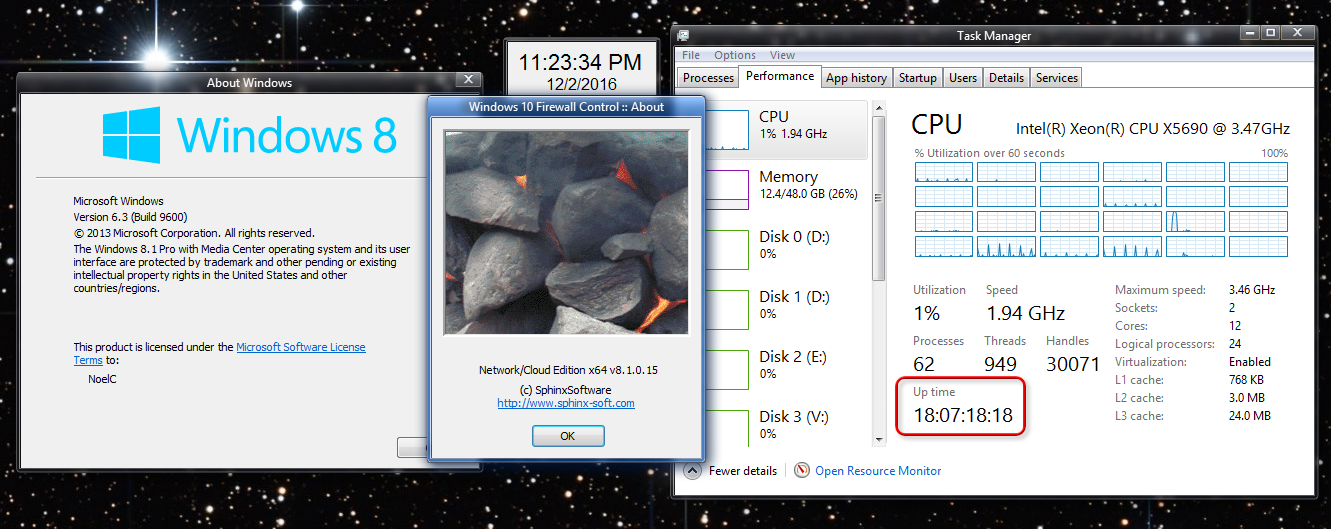This screenshot has height=529, width=1331.
Task: Click the Maximum speed 3.46 GHz value
Action: (x=1252, y=290)
